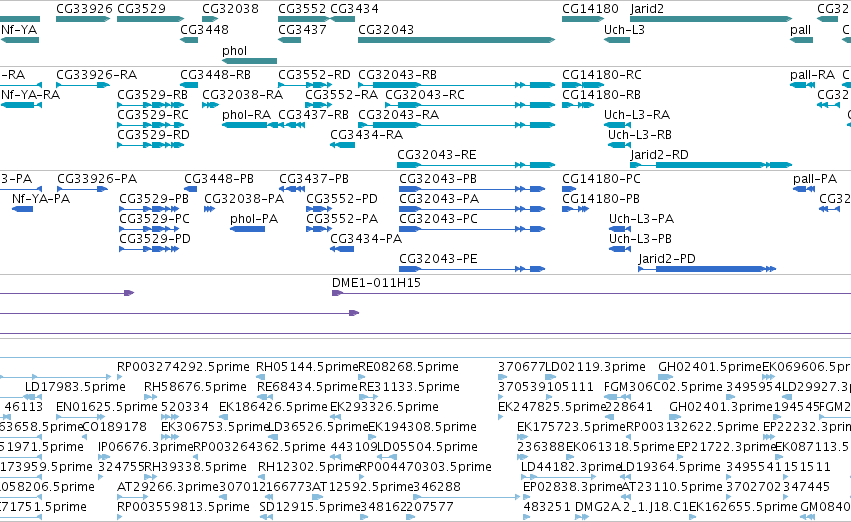Click the pall gene label
Viewport: 851px width, 522px height.
[801, 29]
